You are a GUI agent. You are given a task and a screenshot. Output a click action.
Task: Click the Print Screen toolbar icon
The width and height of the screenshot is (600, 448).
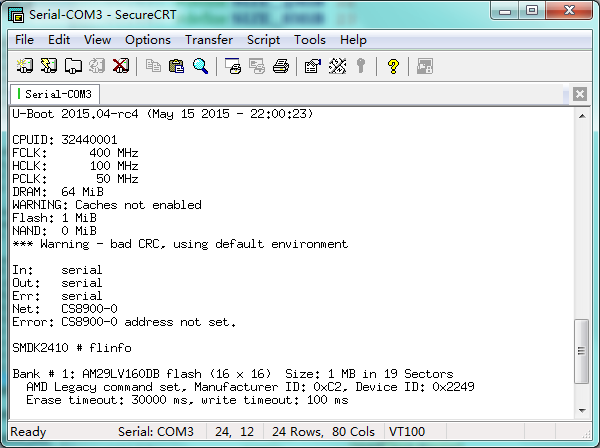pyautogui.click(x=233, y=66)
